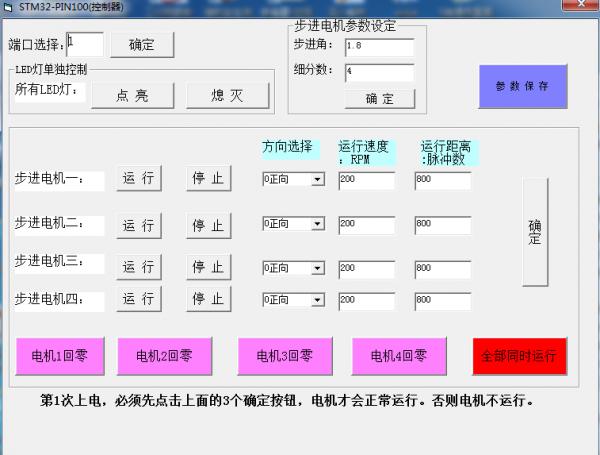This screenshot has width=600, height=455.
Task: Open direction dropdown for 步进电机一
Action: pyautogui.click(x=318, y=180)
